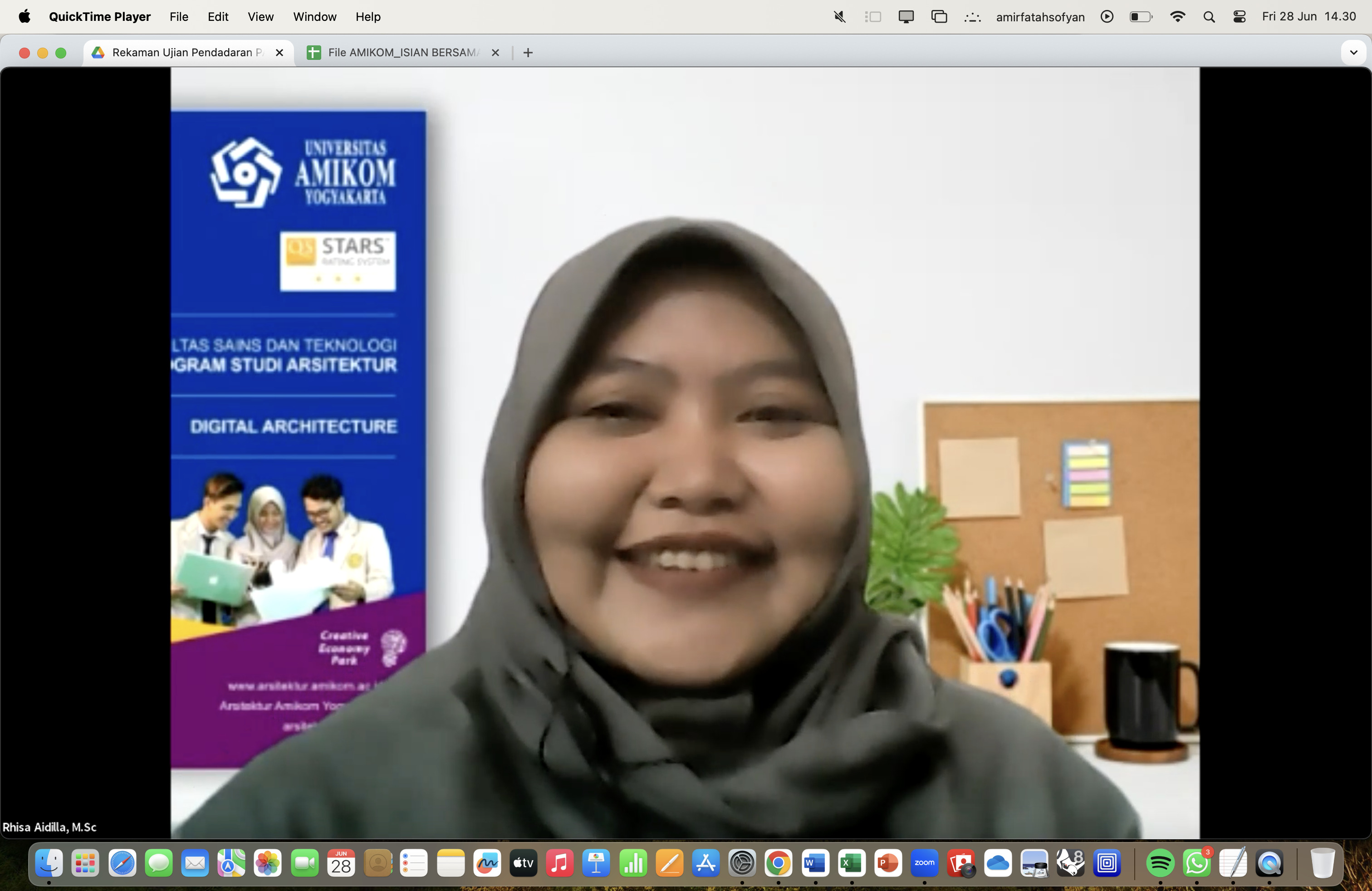Open Wi-Fi status menu
The width and height of the screenshot is (1372, 891).
click(x=1177, y=17)
